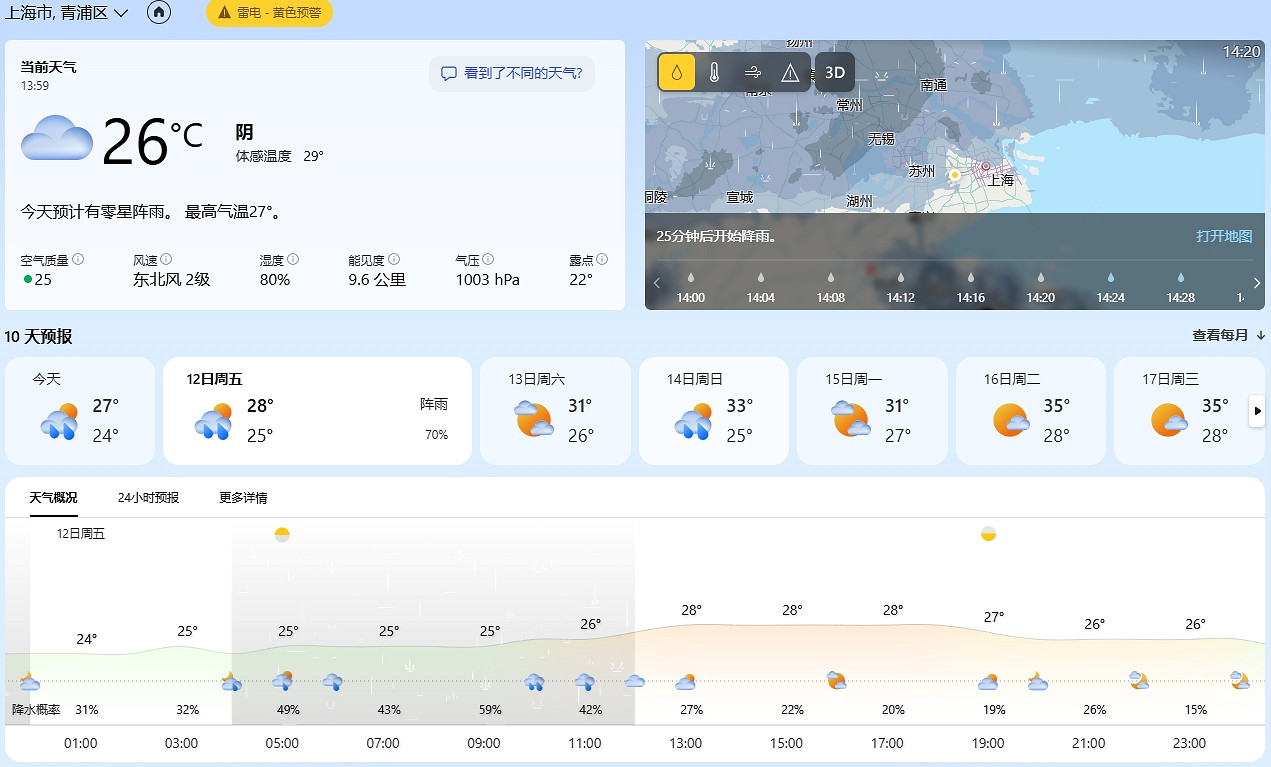Click the pressure info icon

pyautogui.click(x=486, y=257)
